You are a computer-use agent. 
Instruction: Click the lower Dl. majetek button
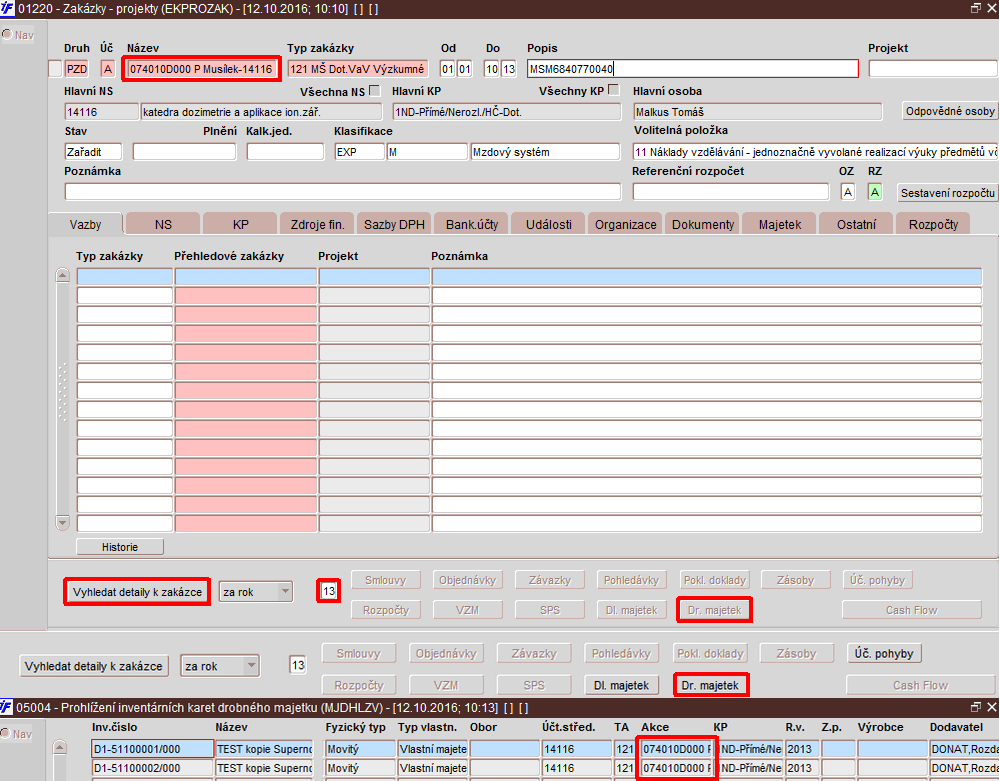(x=621, y=685)
